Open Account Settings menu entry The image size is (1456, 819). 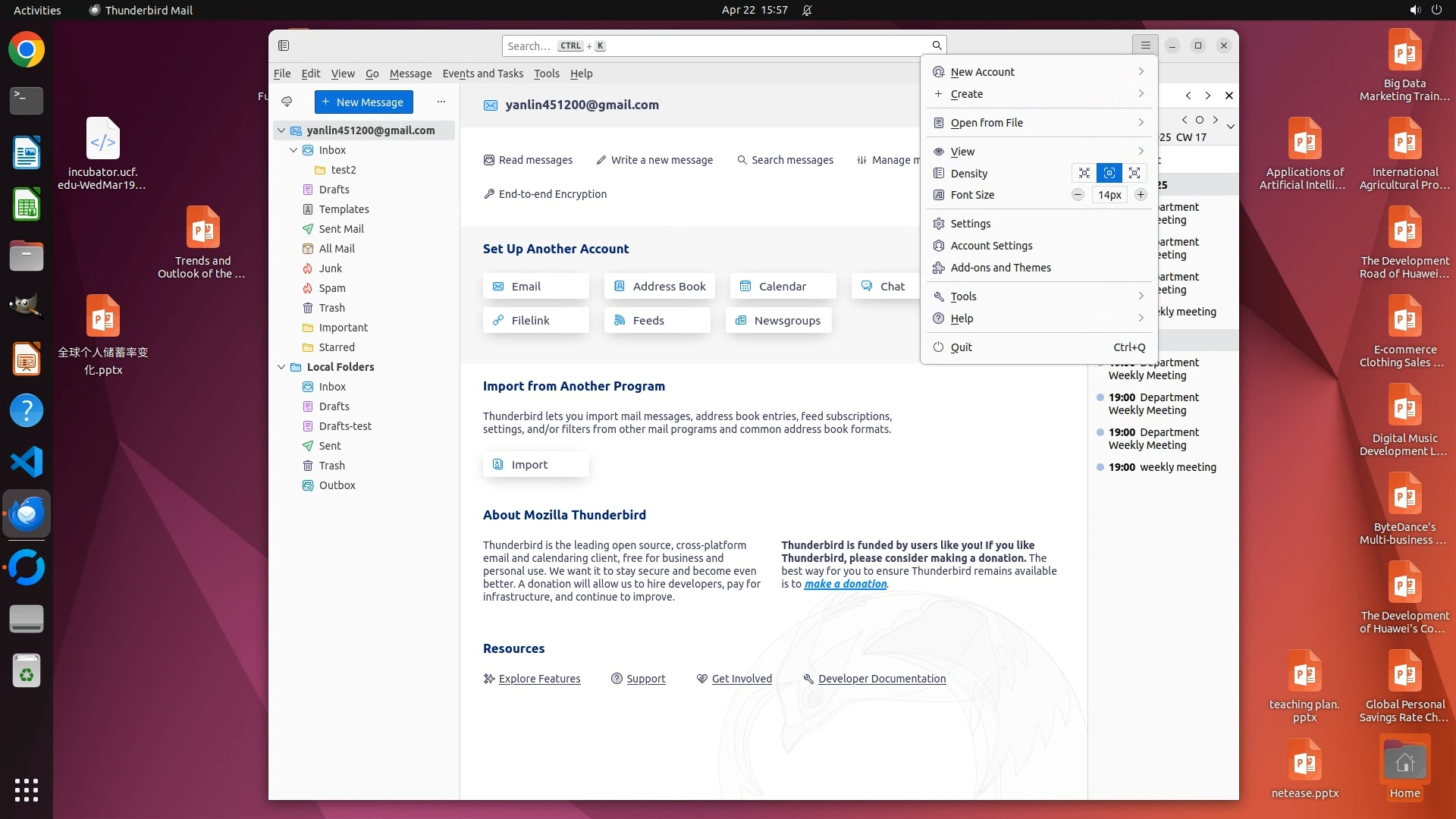pos(991,246)
